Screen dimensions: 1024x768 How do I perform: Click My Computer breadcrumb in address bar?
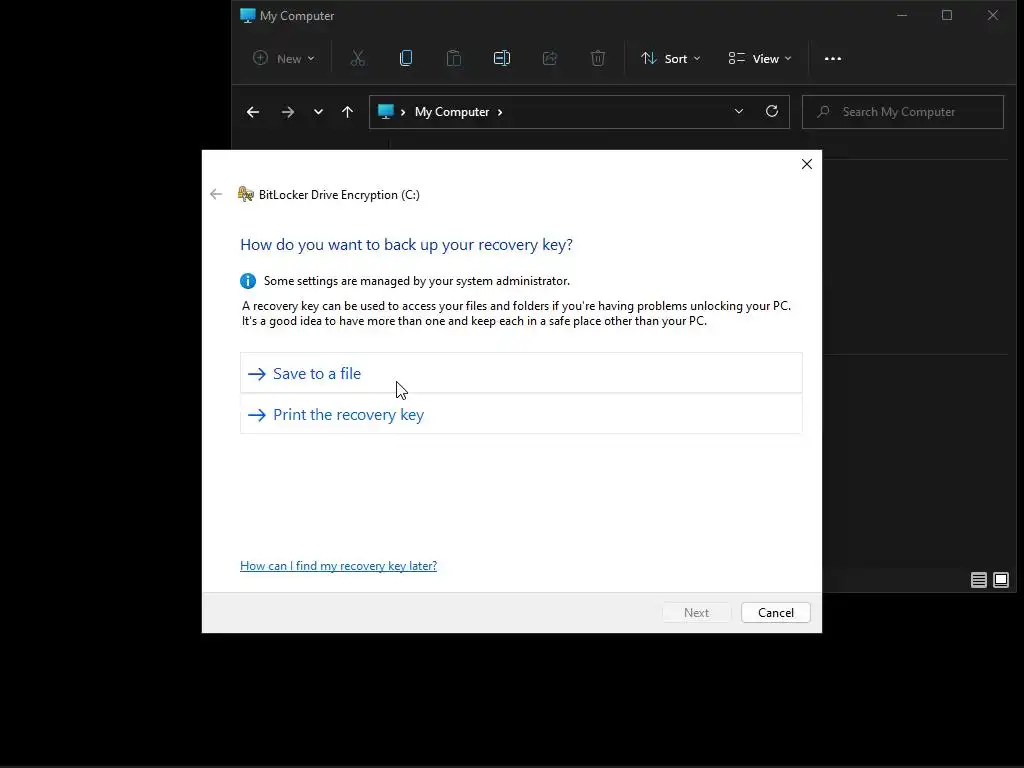[x=452, y=112]
